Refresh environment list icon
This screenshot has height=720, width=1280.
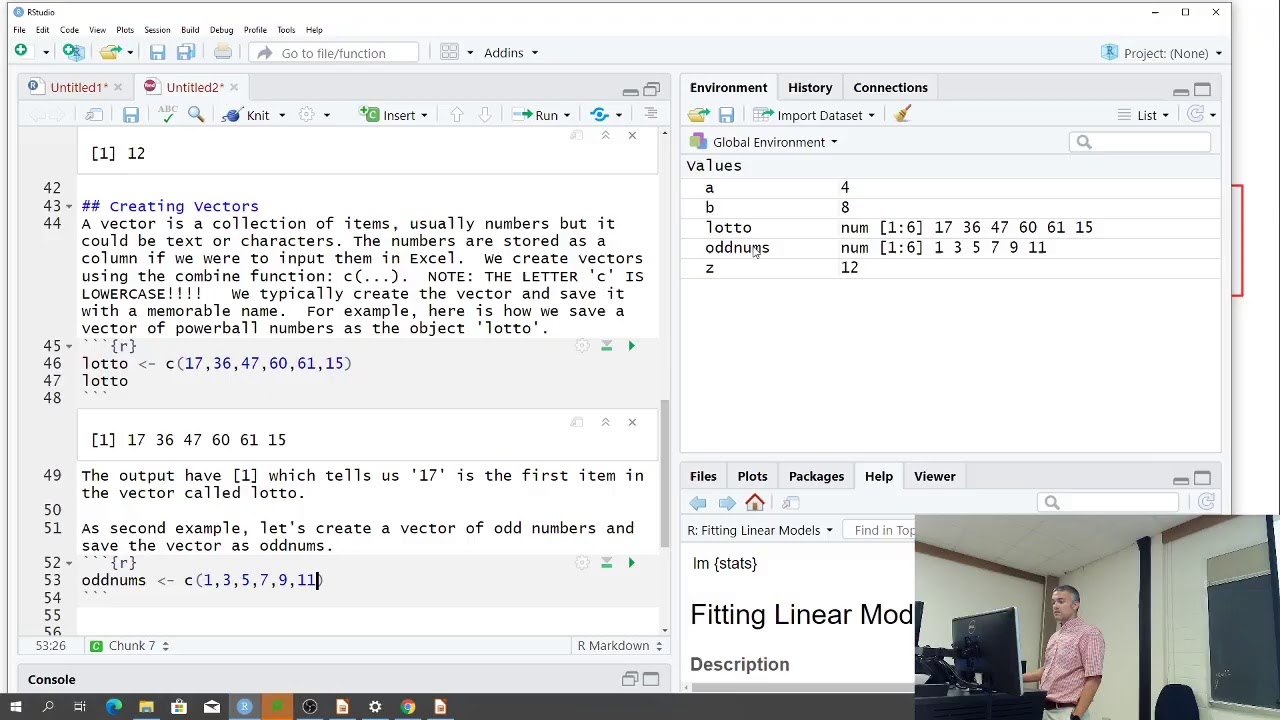click(1196, 114)
